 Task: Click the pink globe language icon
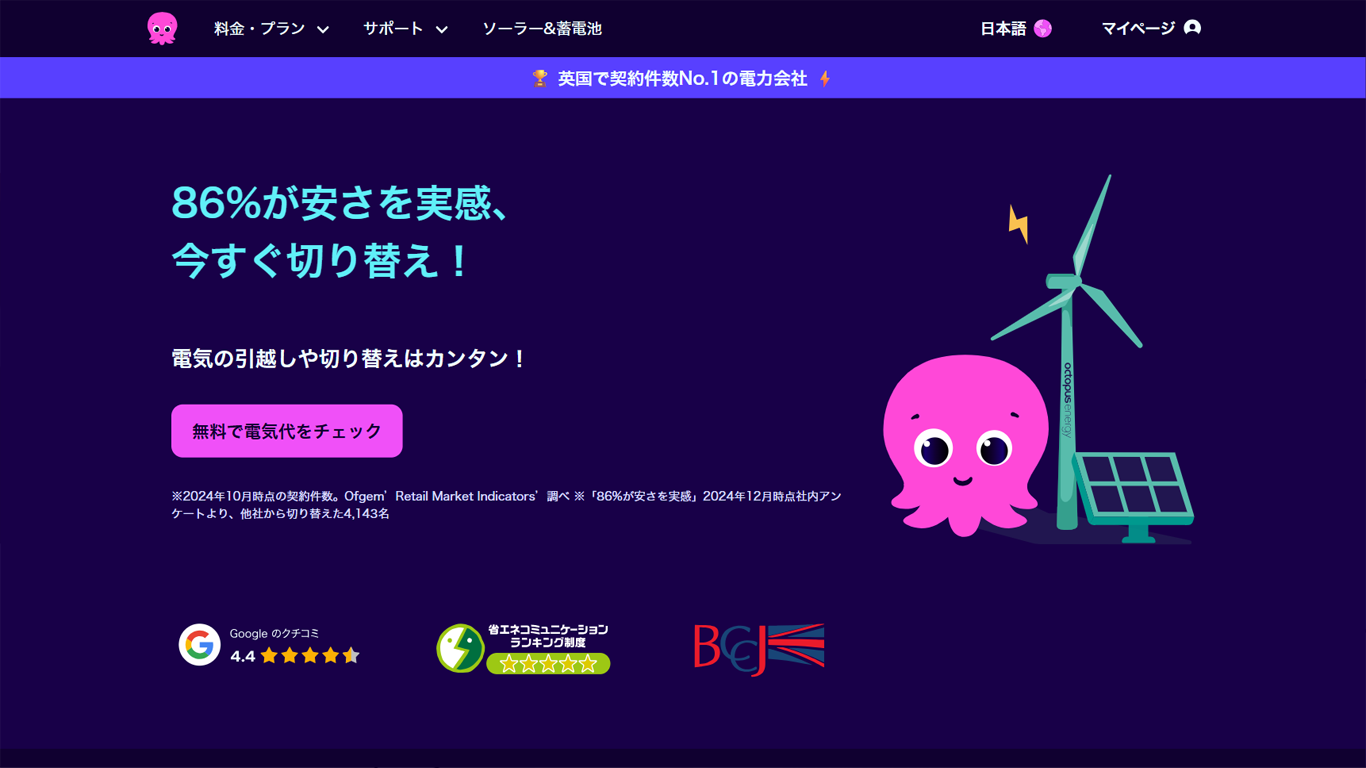[x=1043, y=29]
